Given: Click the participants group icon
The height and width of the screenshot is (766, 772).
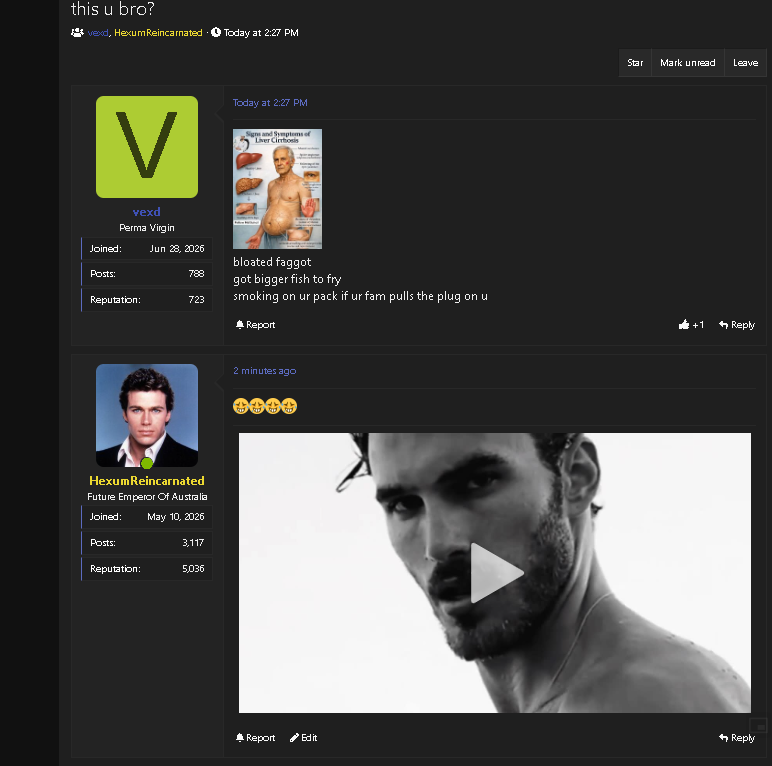Looking at the screenshot, I should pyautogui.click(x=77, y=32).
